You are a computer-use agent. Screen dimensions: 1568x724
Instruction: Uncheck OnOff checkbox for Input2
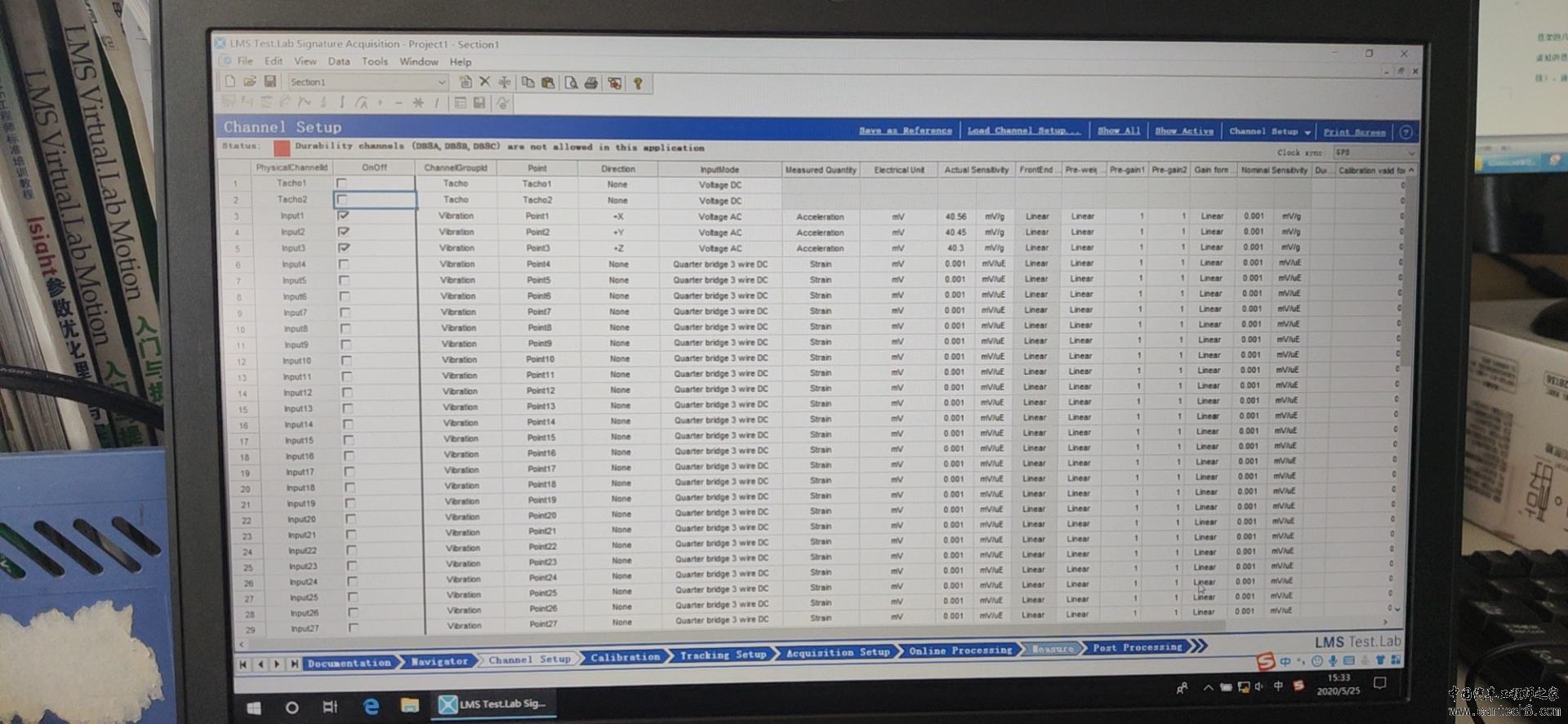pos(343,232)
